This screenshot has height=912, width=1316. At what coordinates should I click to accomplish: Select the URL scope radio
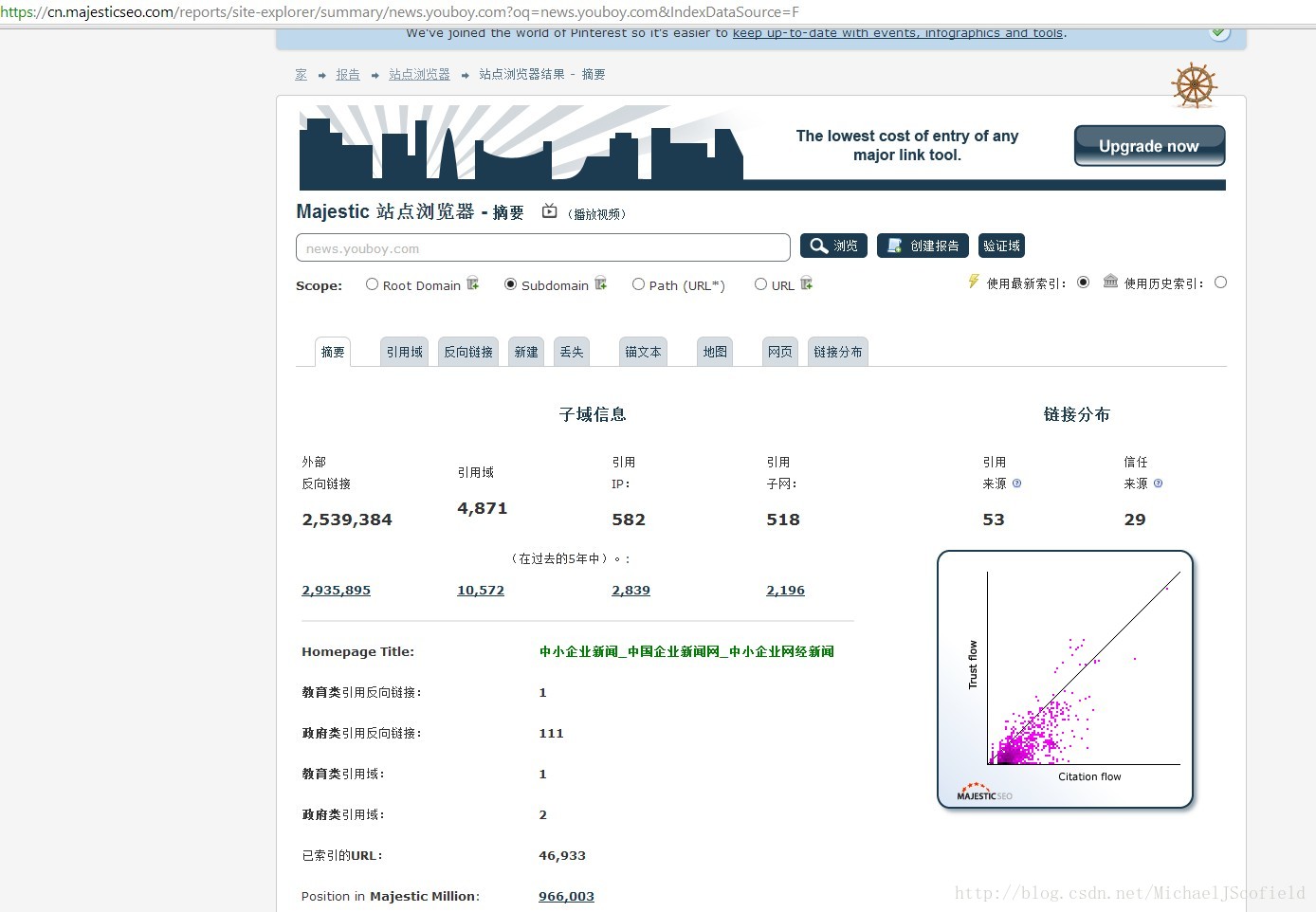[760, 284]
